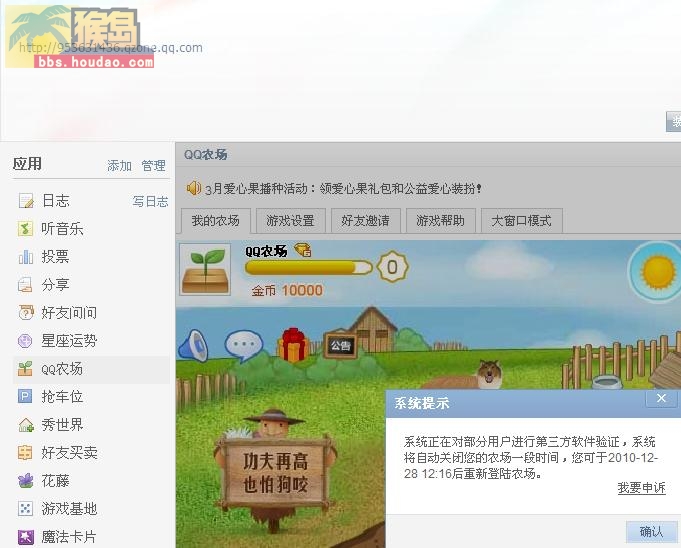
Task: Click the dog on the farm
Action: 489,374
